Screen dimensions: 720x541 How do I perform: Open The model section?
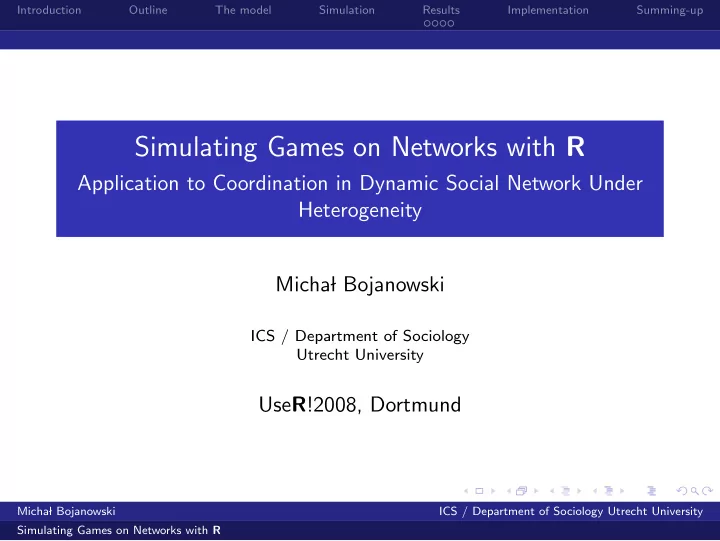(243, 10)
